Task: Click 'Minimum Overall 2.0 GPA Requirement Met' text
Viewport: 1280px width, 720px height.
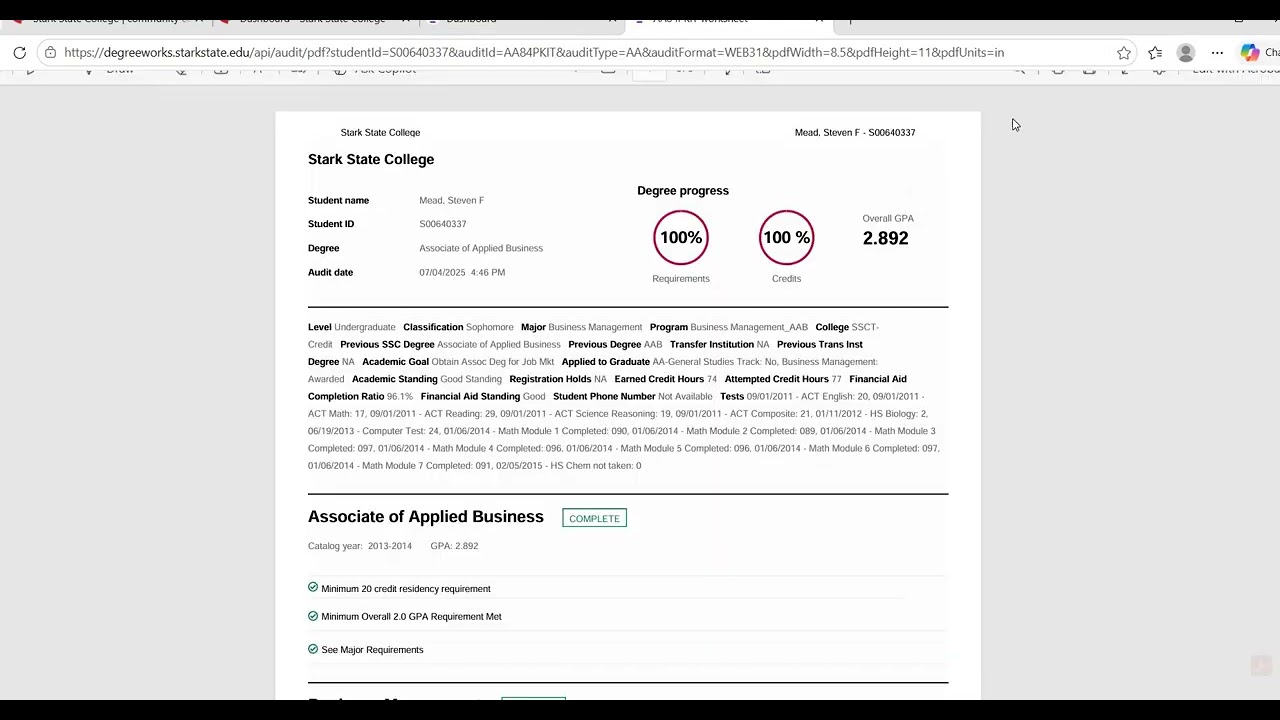Action: [411, 617]
